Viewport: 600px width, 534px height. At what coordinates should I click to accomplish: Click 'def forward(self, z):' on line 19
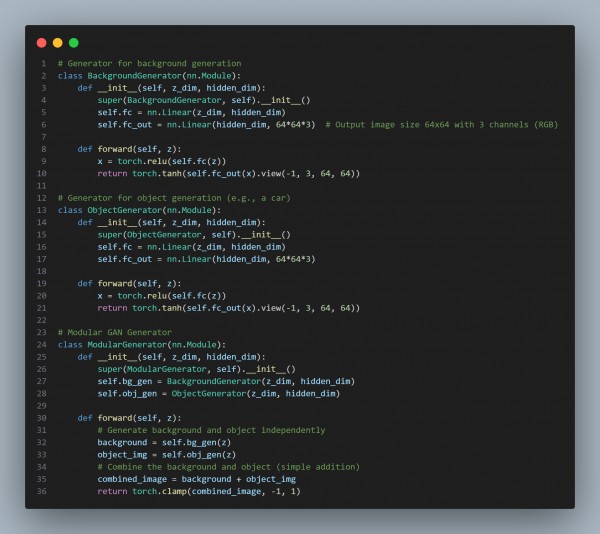click(x=129, y=284)
